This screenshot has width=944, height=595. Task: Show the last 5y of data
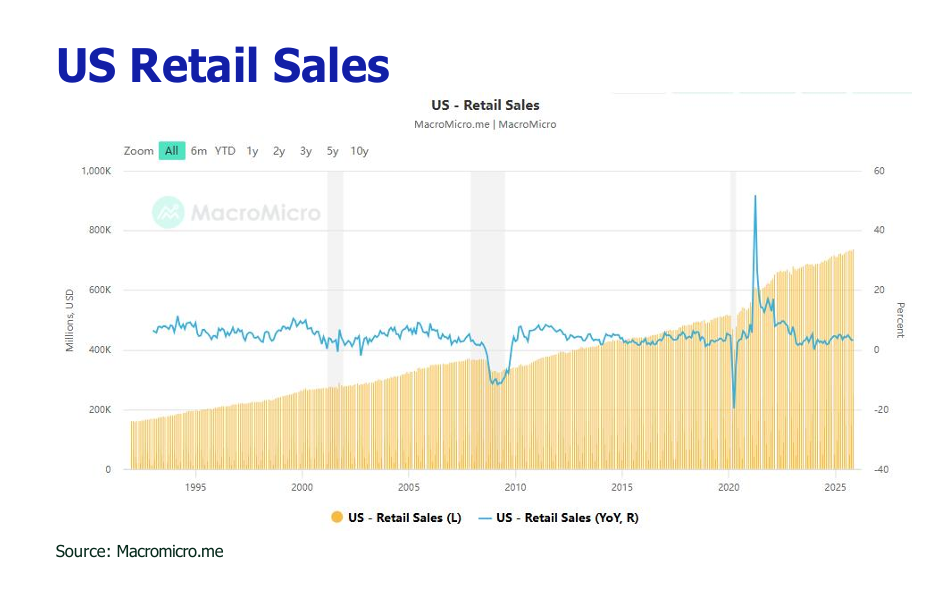(x=332, y=151)
